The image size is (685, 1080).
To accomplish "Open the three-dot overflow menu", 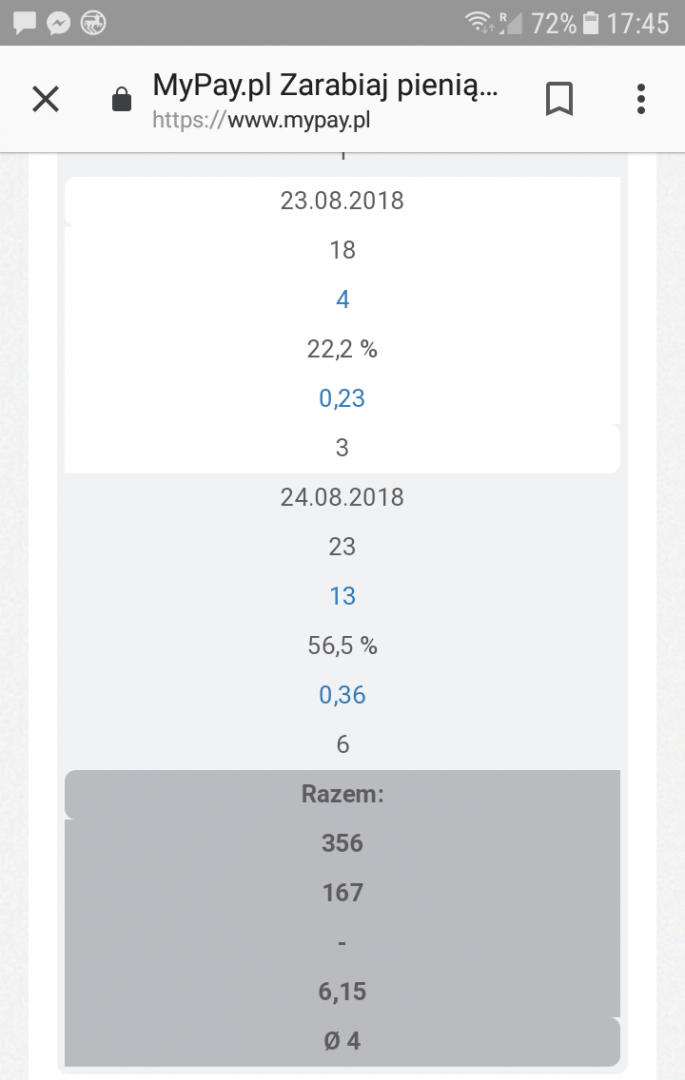I will (x=641, y=99).
